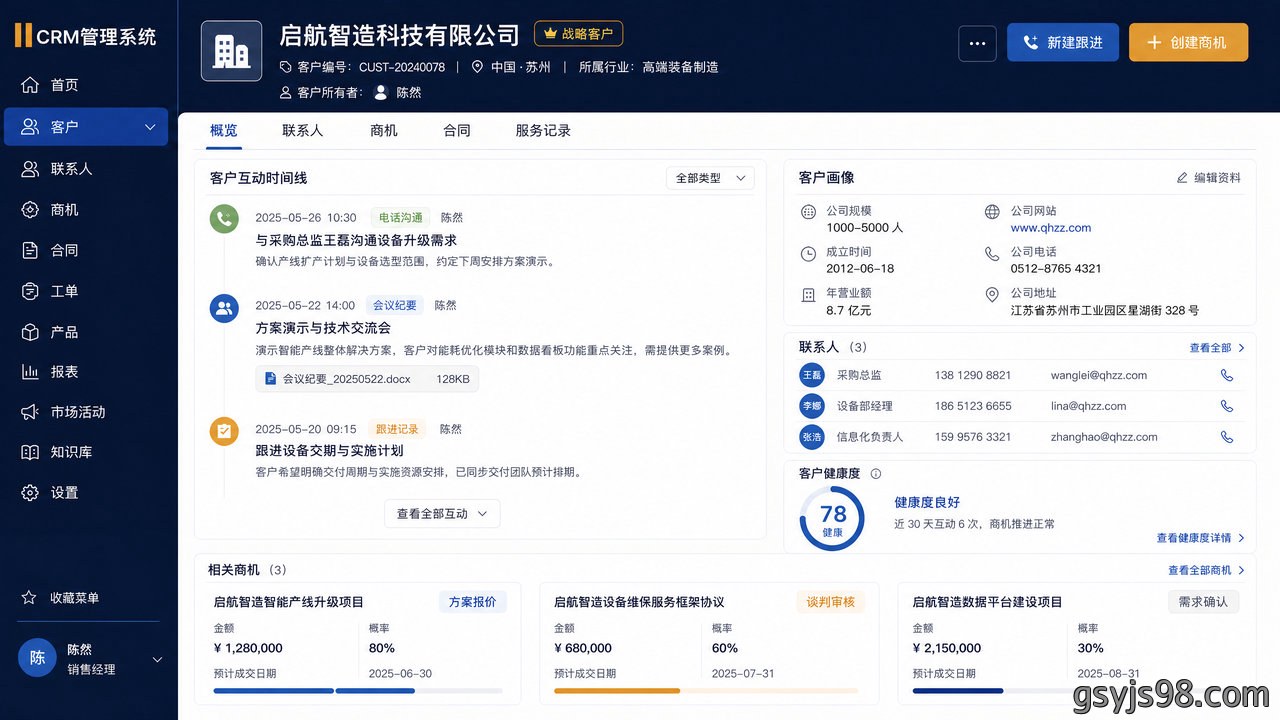The width and height of the screenshot is (1280, 720).
Task: Click the health score 78 ring
Action: (x=832, y=518)
